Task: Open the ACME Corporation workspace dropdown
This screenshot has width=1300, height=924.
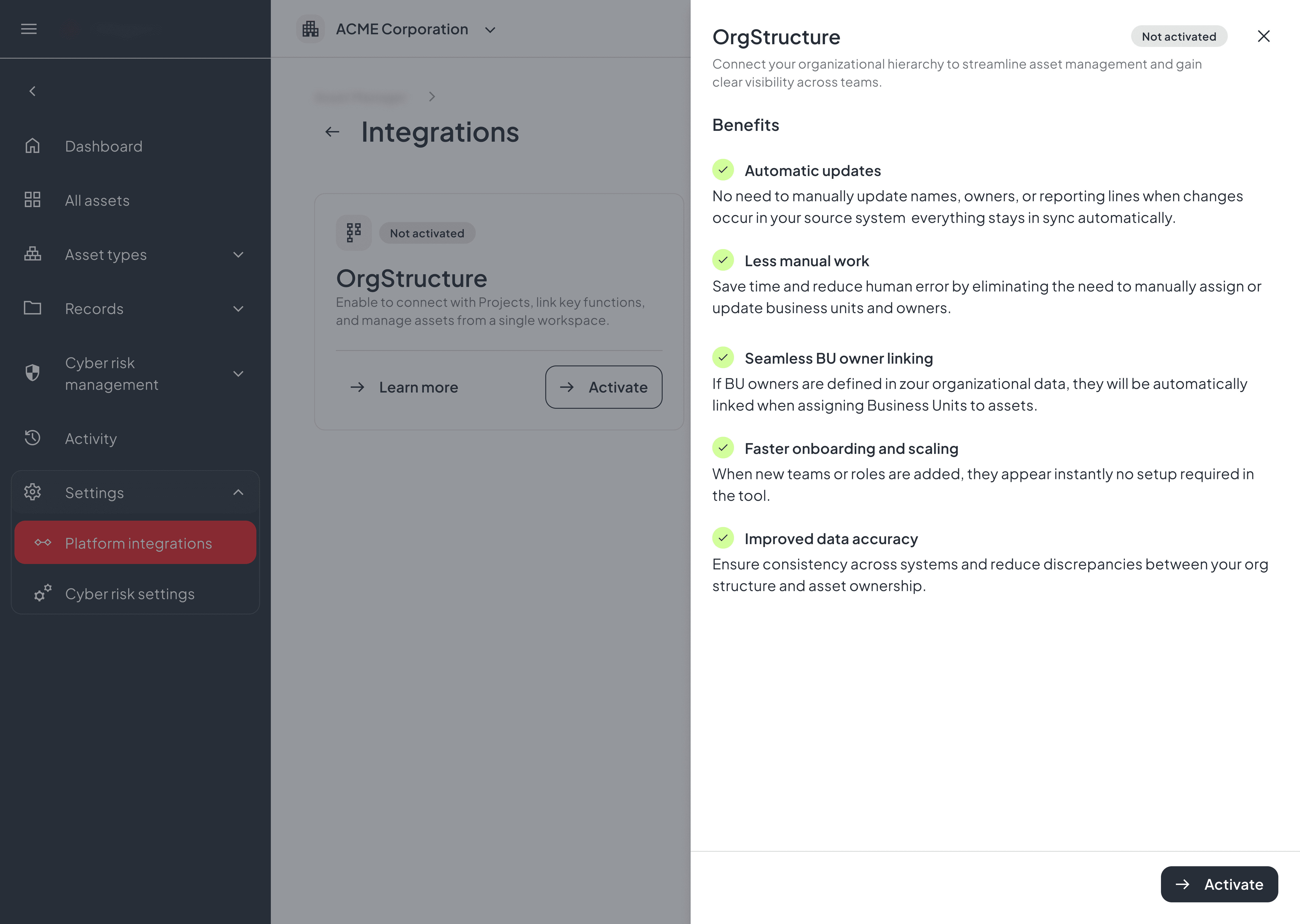Action: click(x=490, y=29)
